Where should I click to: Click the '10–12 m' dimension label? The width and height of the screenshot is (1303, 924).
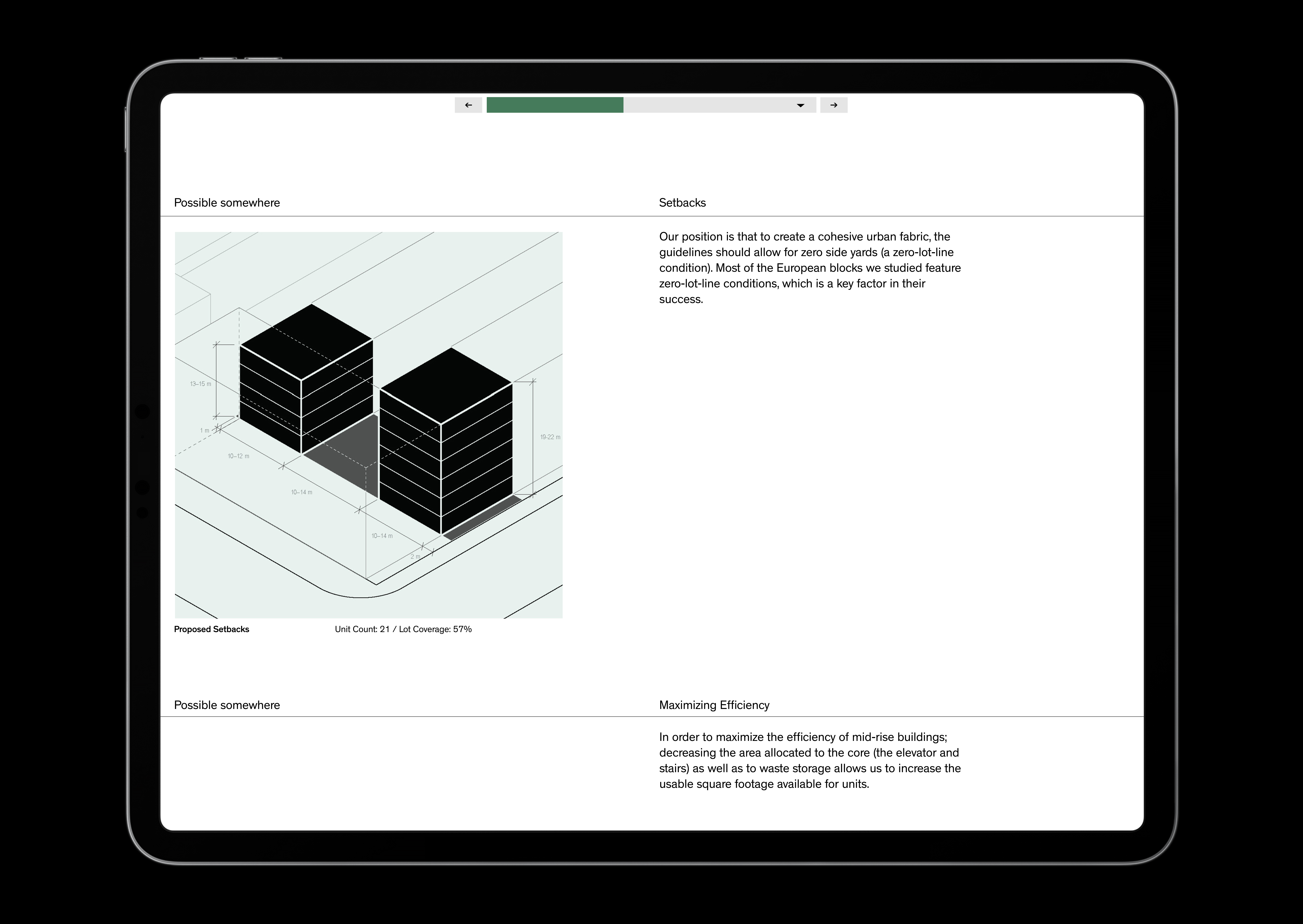pyautogui.click(x=238, y=456)
